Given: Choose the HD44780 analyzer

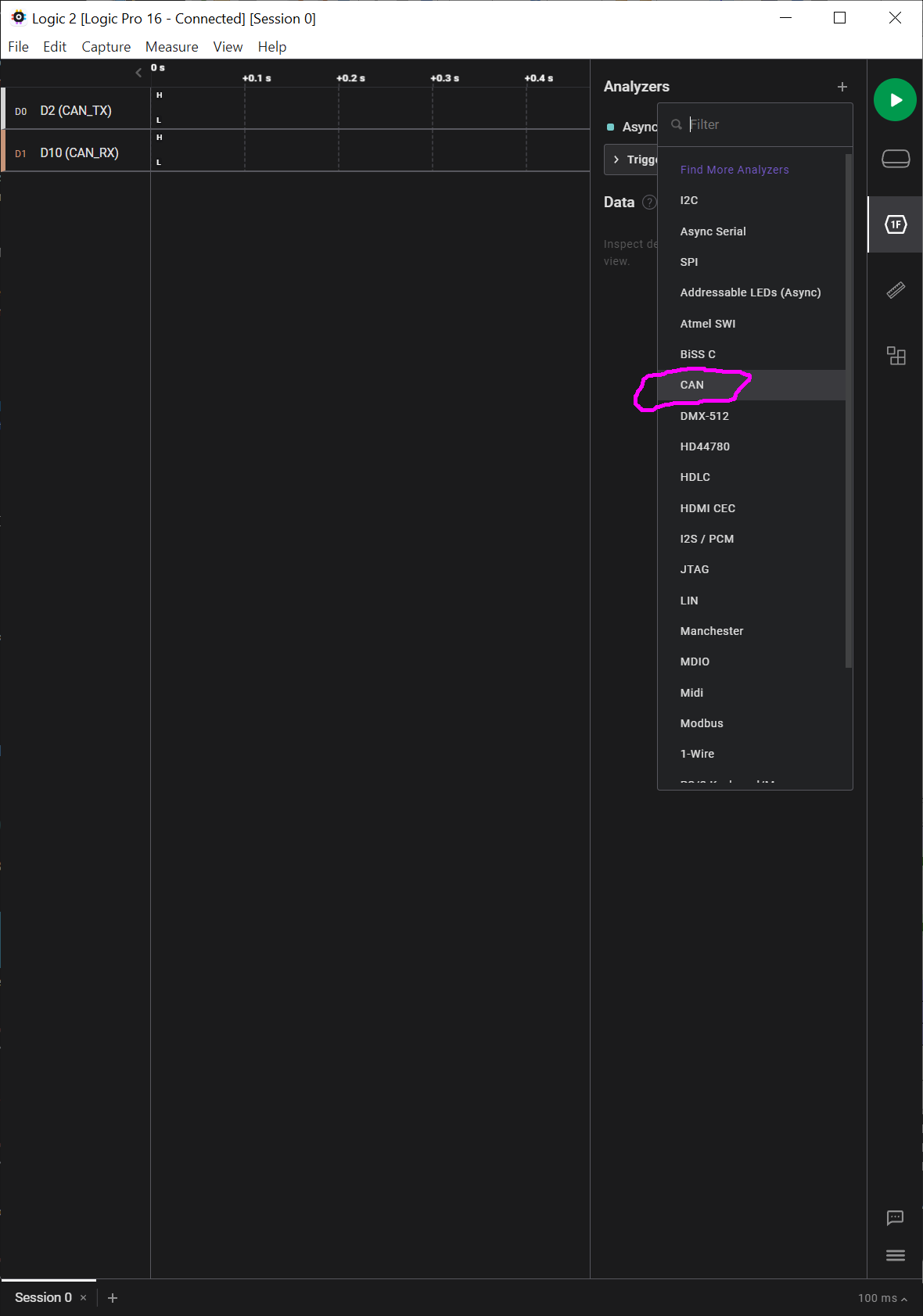Looking at the screenshot, I should (752, 446).
